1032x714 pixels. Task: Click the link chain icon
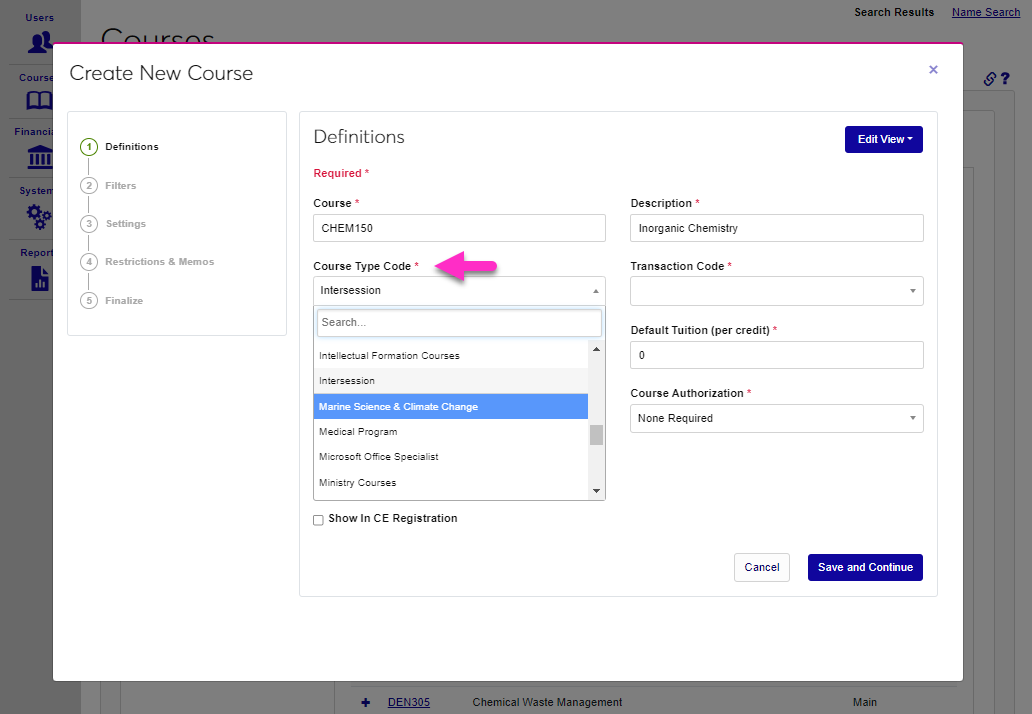pyautogui.click(x=989, y=79)
